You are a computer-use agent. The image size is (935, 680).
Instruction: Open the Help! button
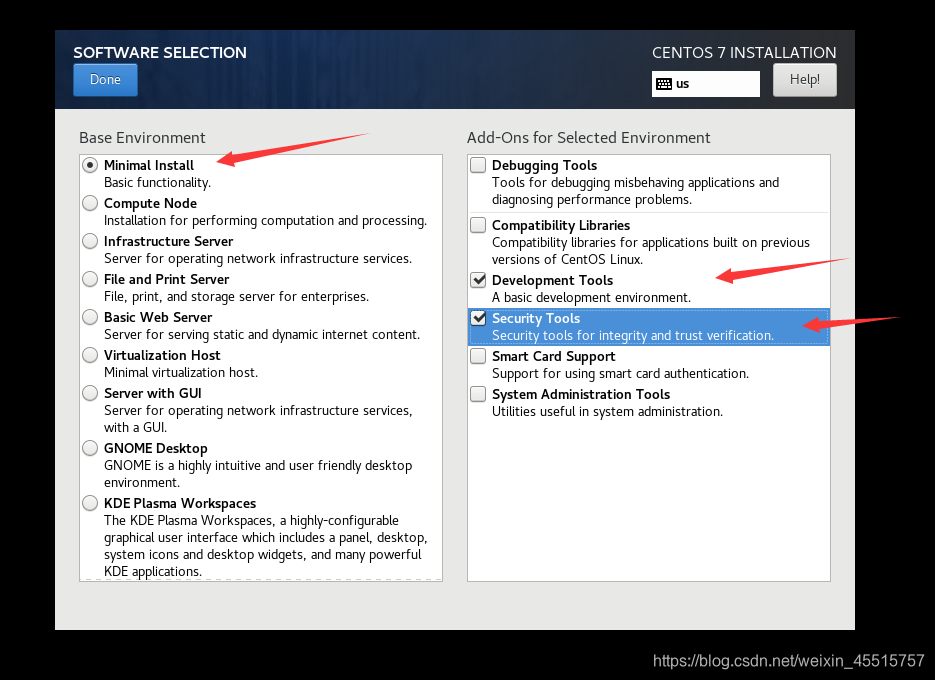click(x=804, y=80)
